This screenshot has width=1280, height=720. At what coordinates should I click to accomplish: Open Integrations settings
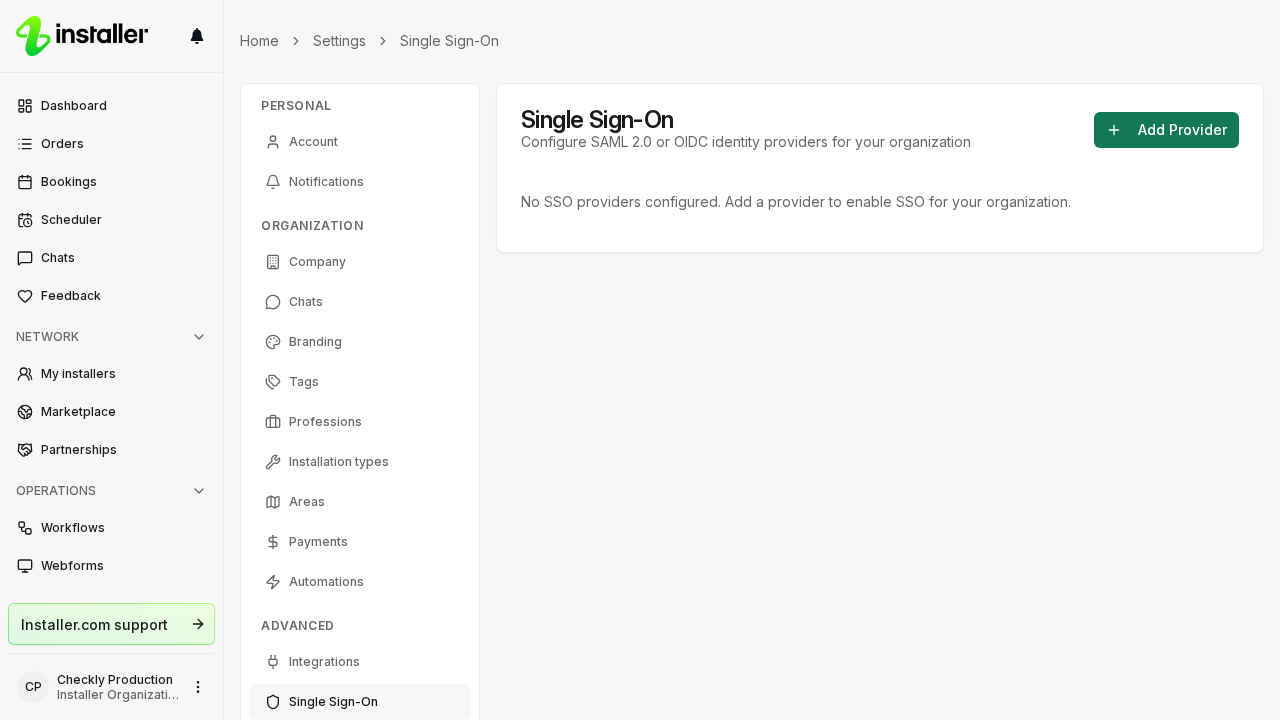coord(360,662)
